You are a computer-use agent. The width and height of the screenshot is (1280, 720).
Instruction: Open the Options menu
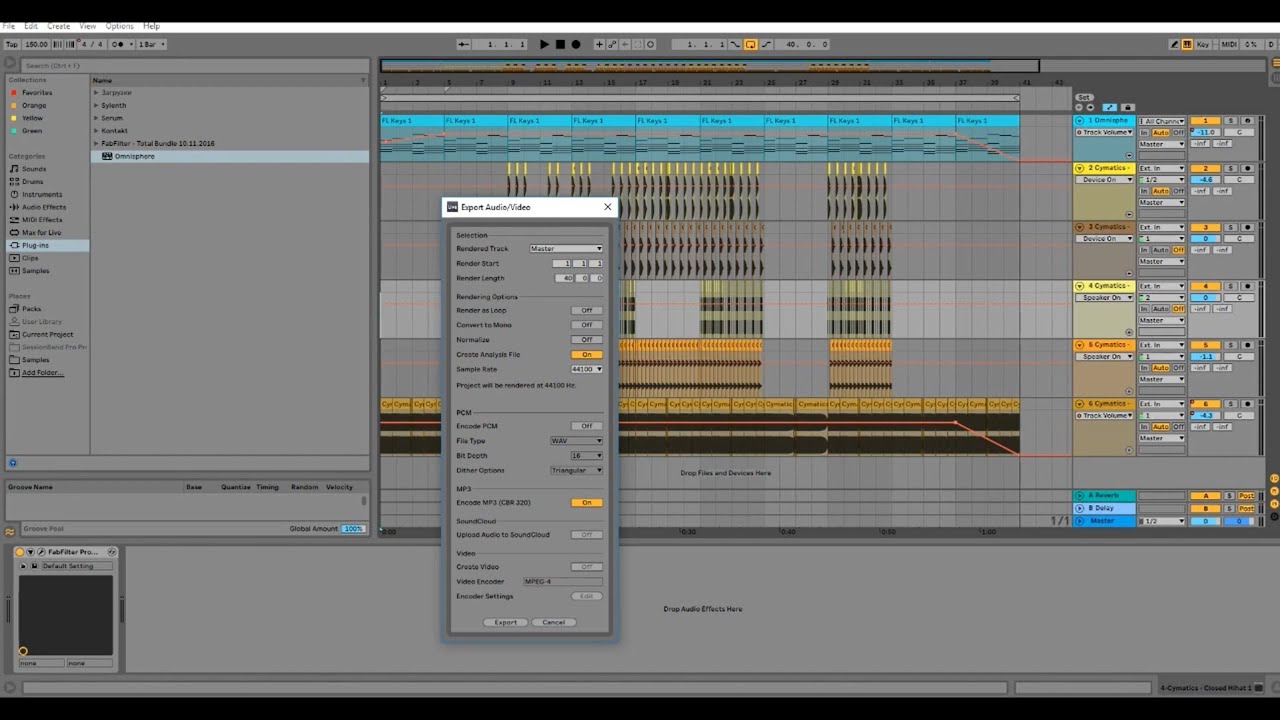pyautogui.click(x=119, y=26)
